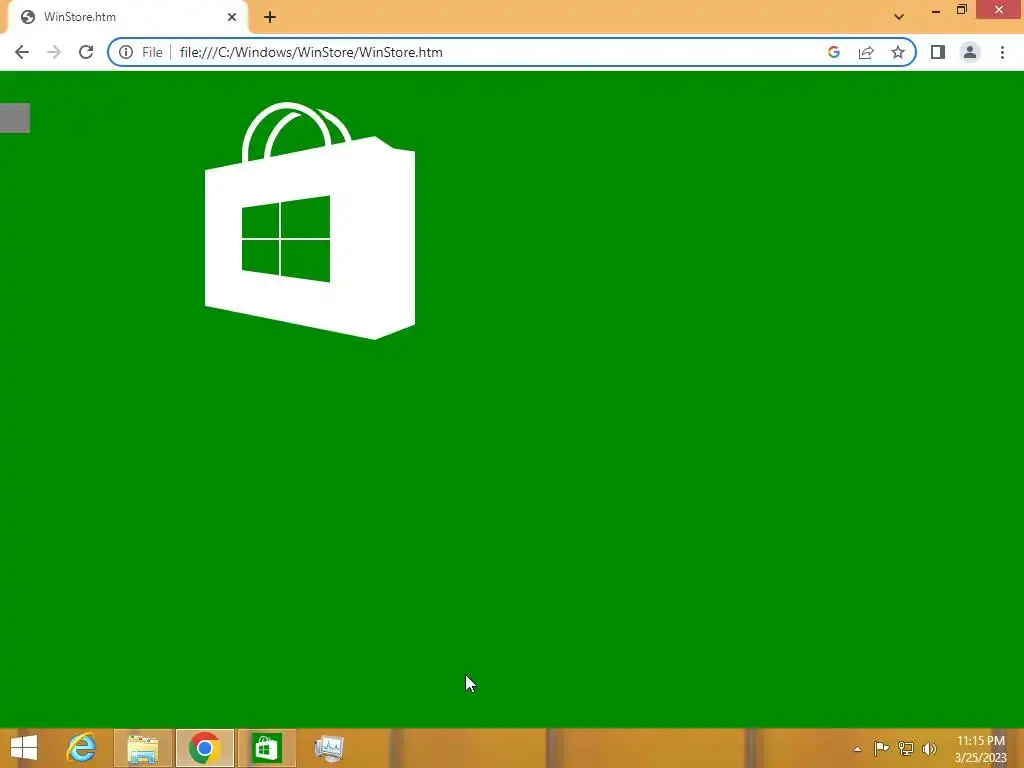This screenshot has width=1024, height=768.
Task: Open File Explorer from the taskbar
Action: (143, 748)
